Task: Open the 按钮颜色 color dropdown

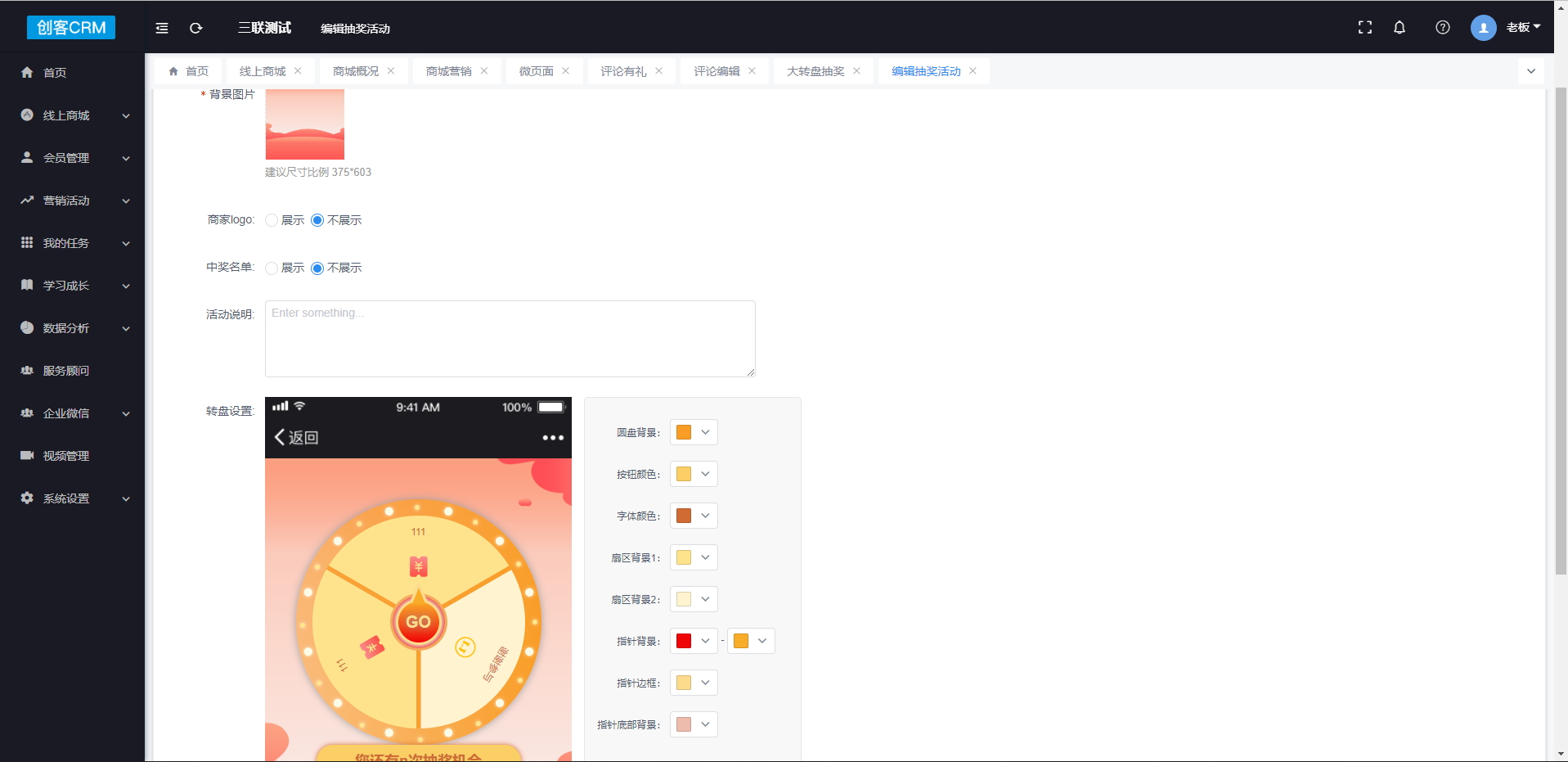Action: [x=694, y=474]
